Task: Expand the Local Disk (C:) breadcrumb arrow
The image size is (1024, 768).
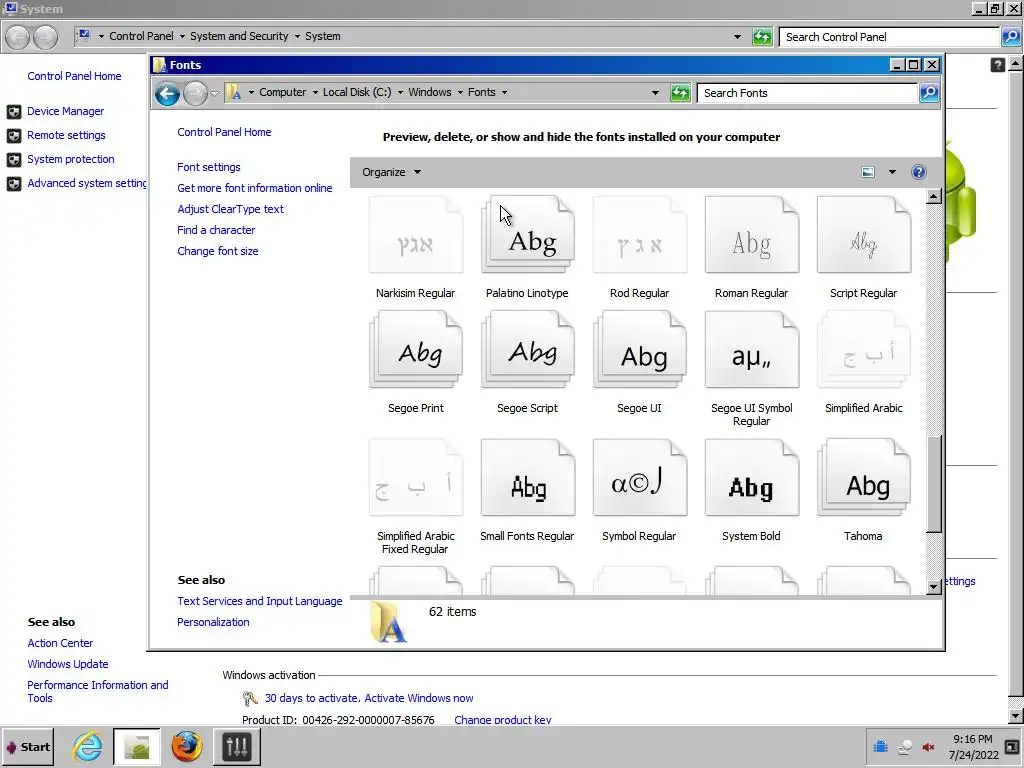Action: click(x=400, y=93)
